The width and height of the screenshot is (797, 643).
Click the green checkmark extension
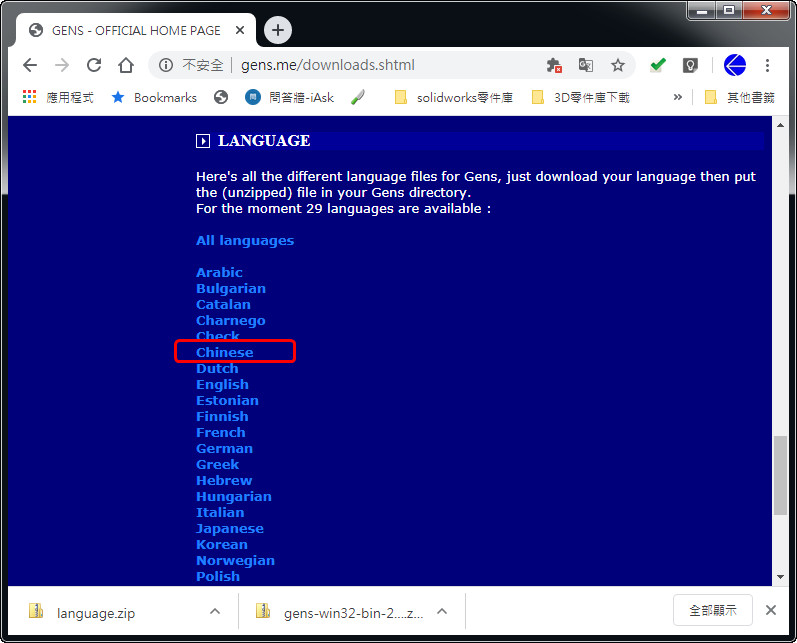[x=658, y=65]
